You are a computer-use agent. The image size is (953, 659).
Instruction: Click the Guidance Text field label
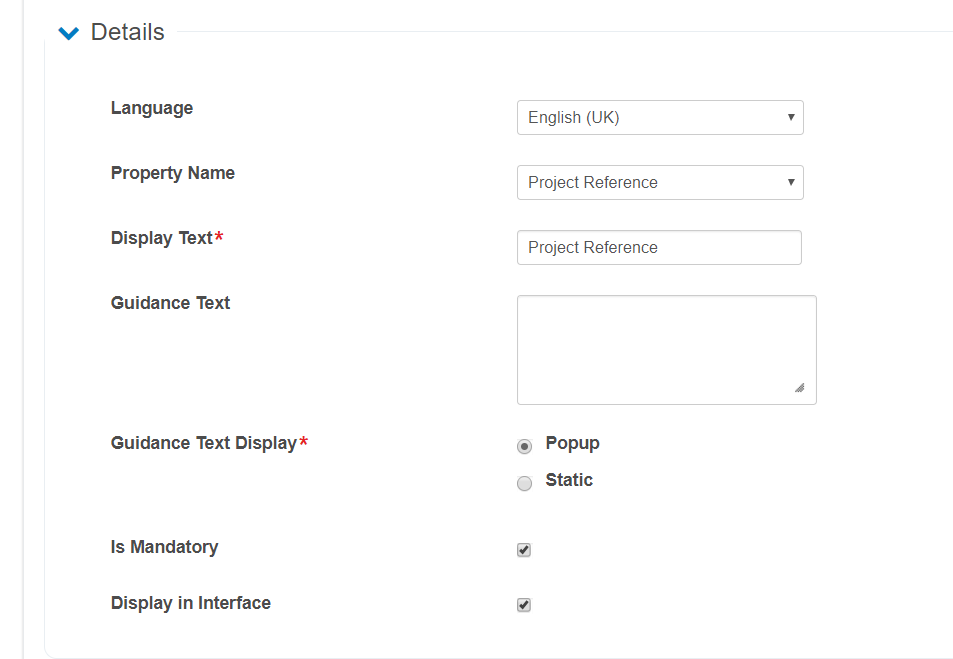click(x=170, y=303)
